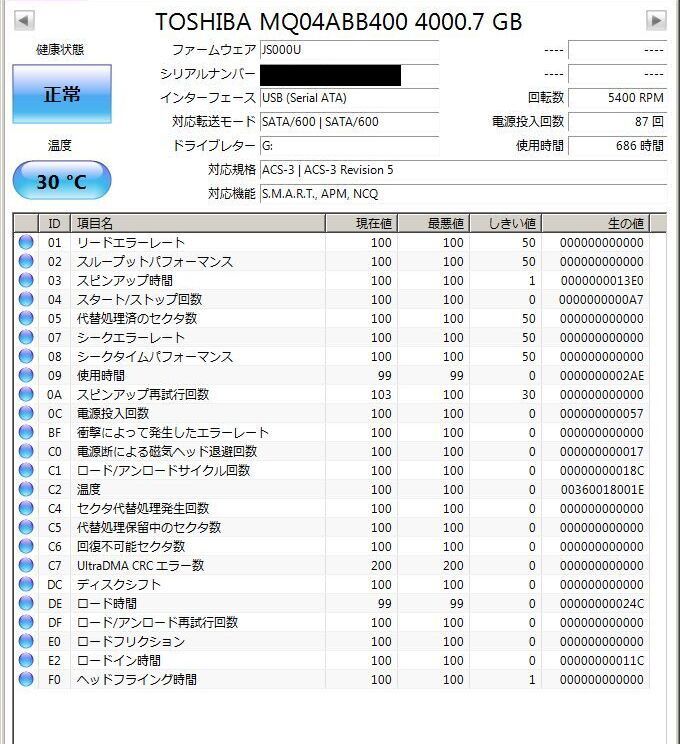Select raw value 00000000018C
680x744 pixels.
602,471
